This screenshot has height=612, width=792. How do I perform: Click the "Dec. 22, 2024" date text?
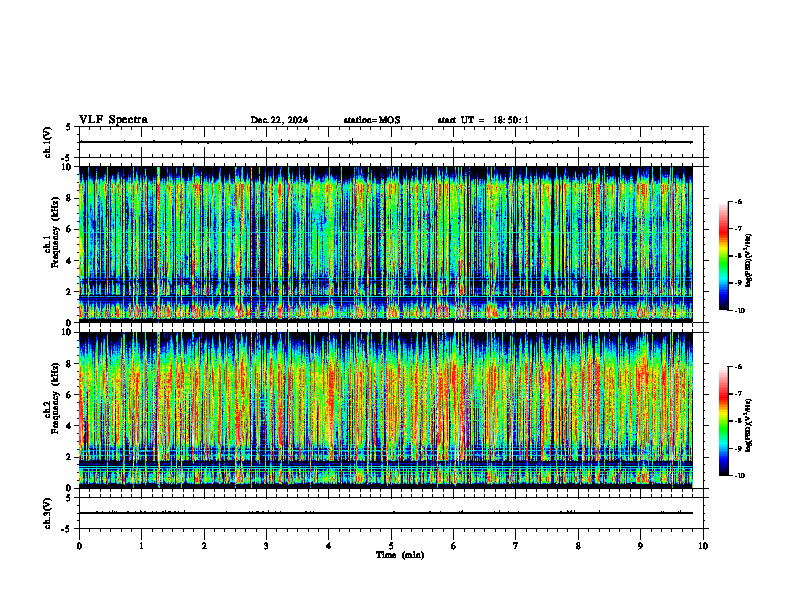tap(279, 120)
